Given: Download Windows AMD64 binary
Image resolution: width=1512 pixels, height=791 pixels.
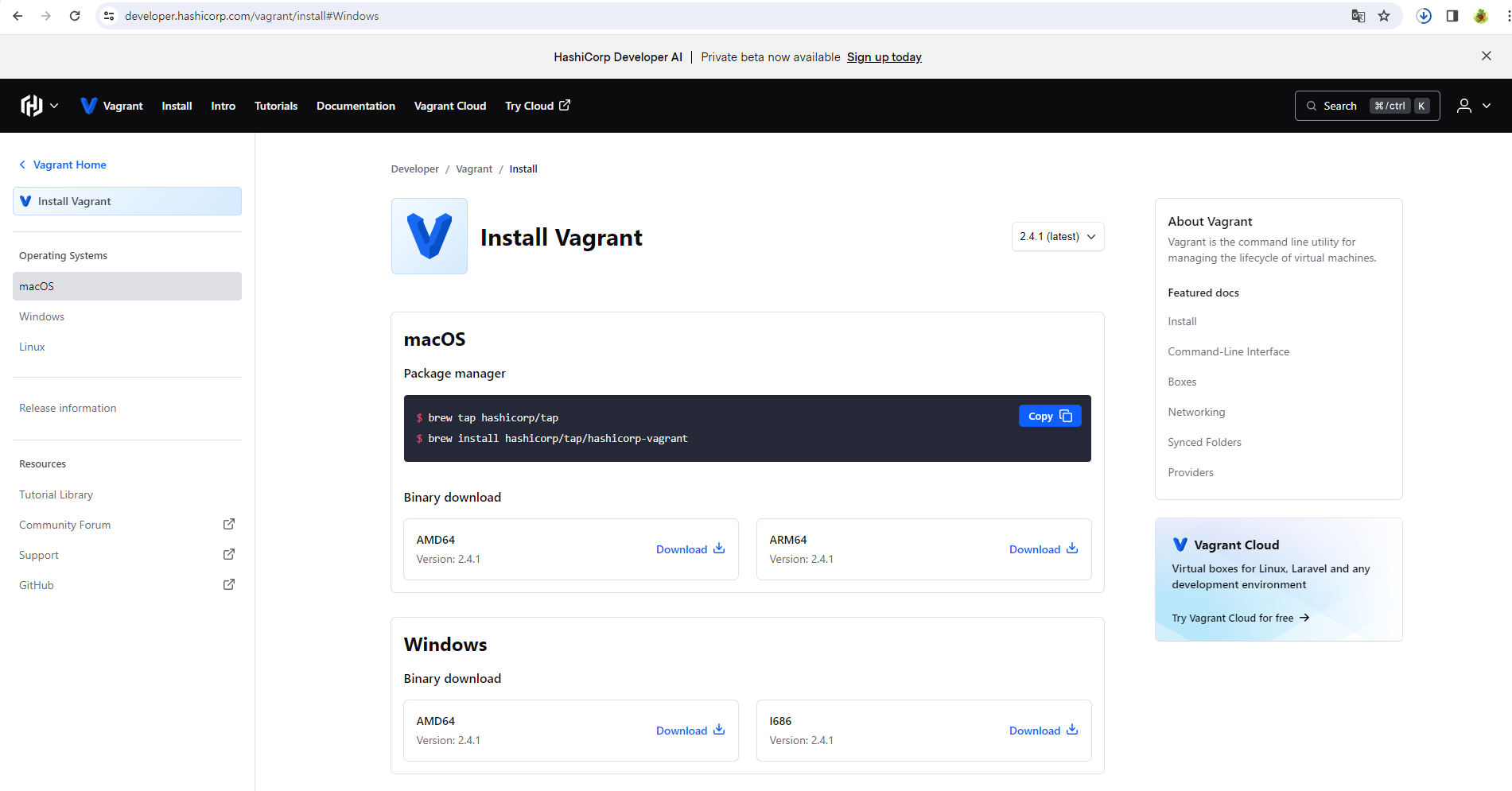Looking at the screenshot, I should coord(690,731).
